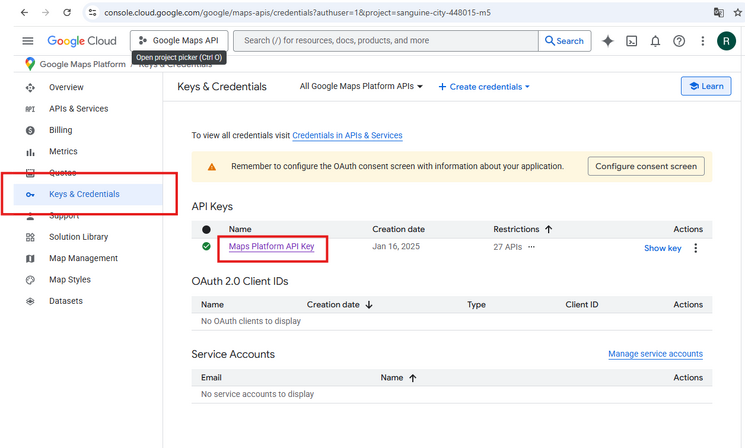Open the Create credentials dropdown
This screenshot has height=448, width=745.
click(484, 86)
